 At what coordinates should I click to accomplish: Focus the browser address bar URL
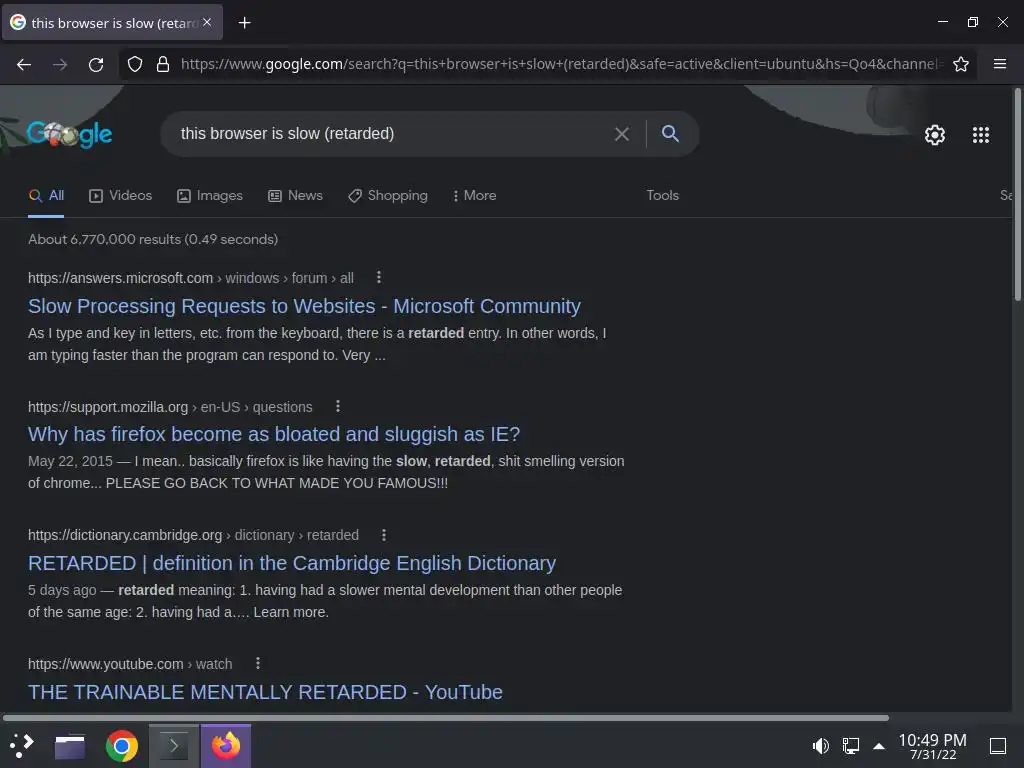560,64
